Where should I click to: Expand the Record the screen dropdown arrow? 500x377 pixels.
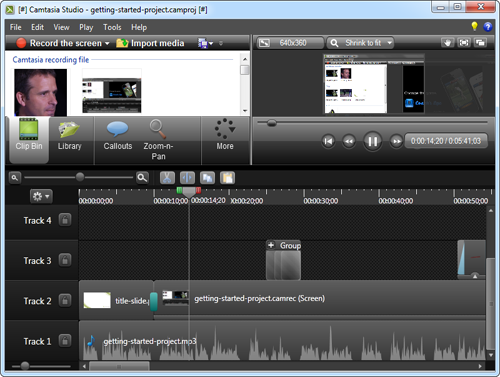[x=107, y=43]
